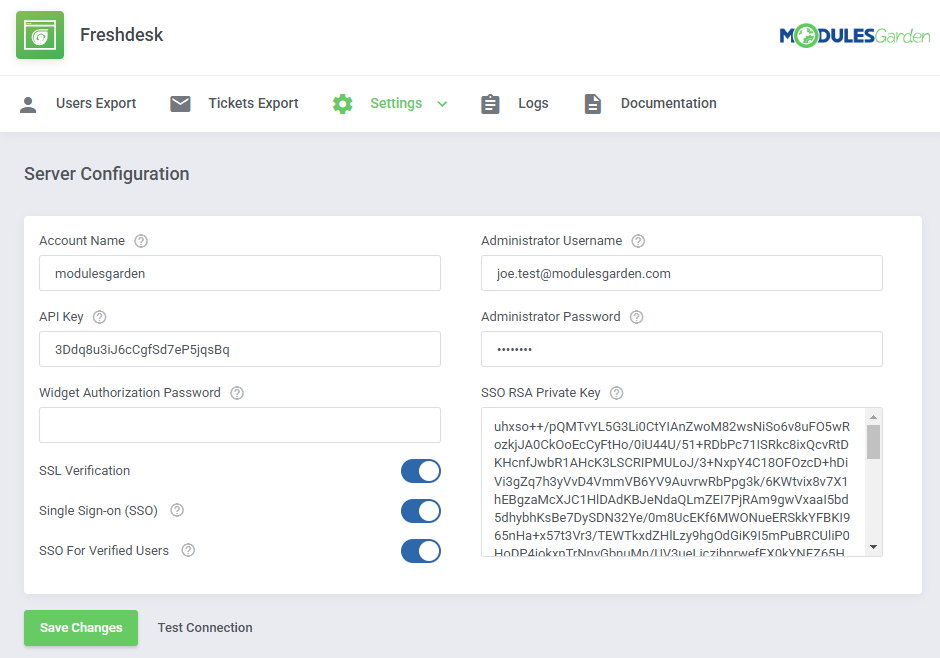Click the Users Export person icon
The height and width of the screenshot is (658, 940).
tap(28, 104)
